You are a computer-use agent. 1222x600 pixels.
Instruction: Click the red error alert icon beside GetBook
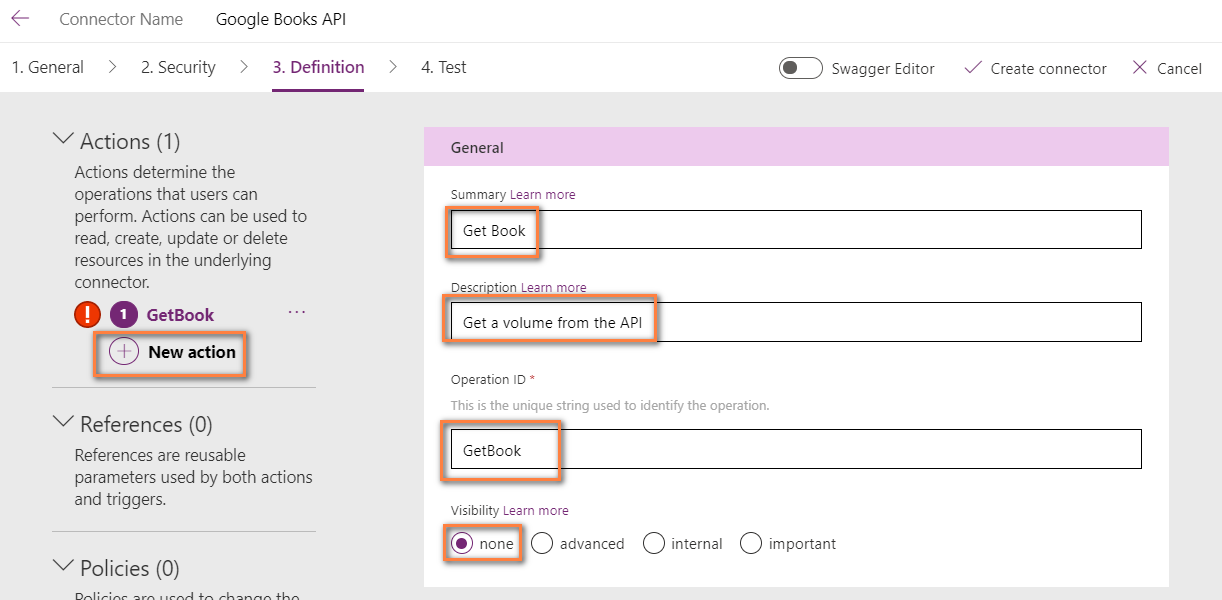88,315
